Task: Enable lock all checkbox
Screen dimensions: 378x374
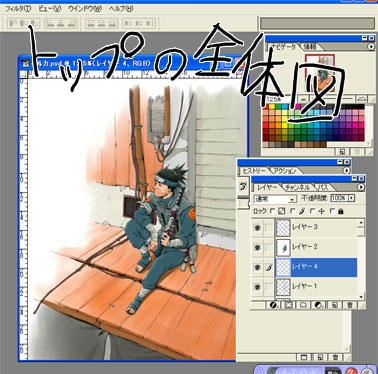Action: point(332,211)
